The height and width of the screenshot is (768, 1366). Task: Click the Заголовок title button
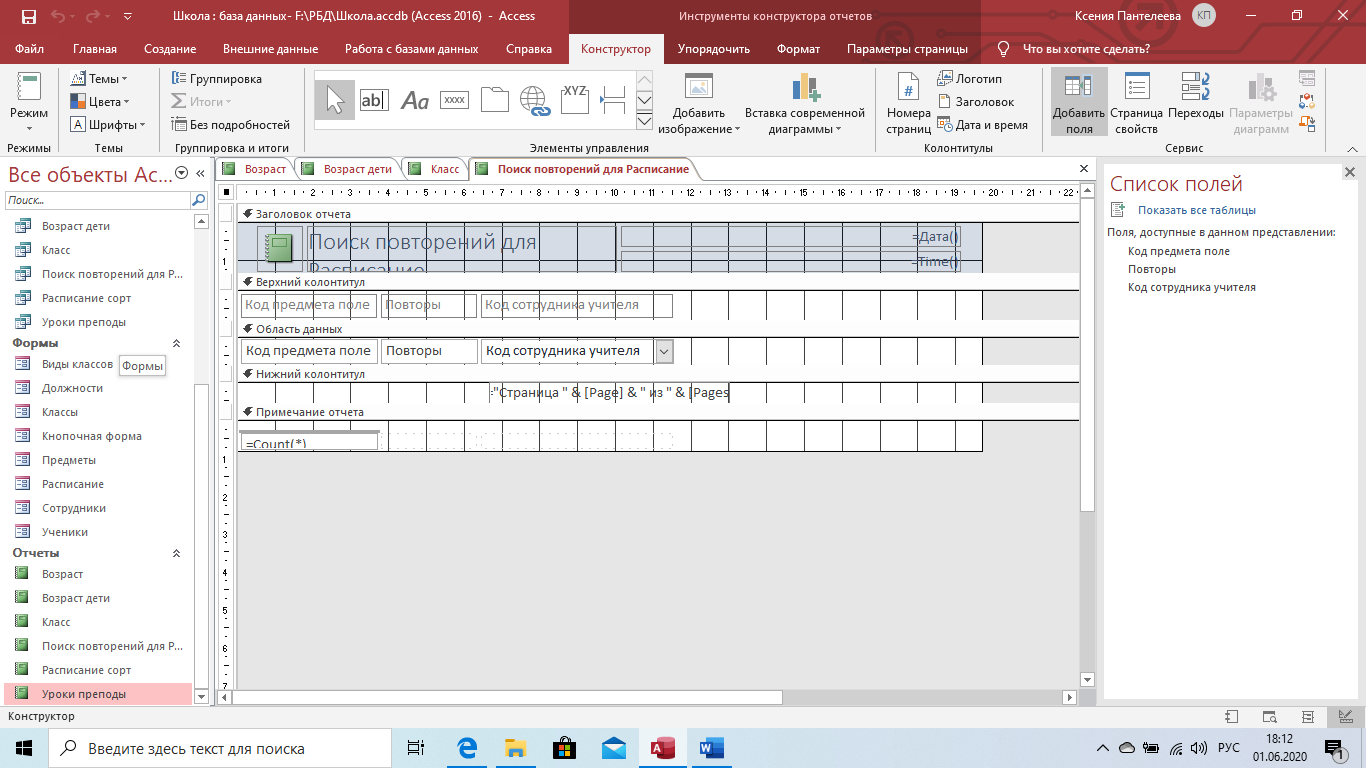(975, 101)
